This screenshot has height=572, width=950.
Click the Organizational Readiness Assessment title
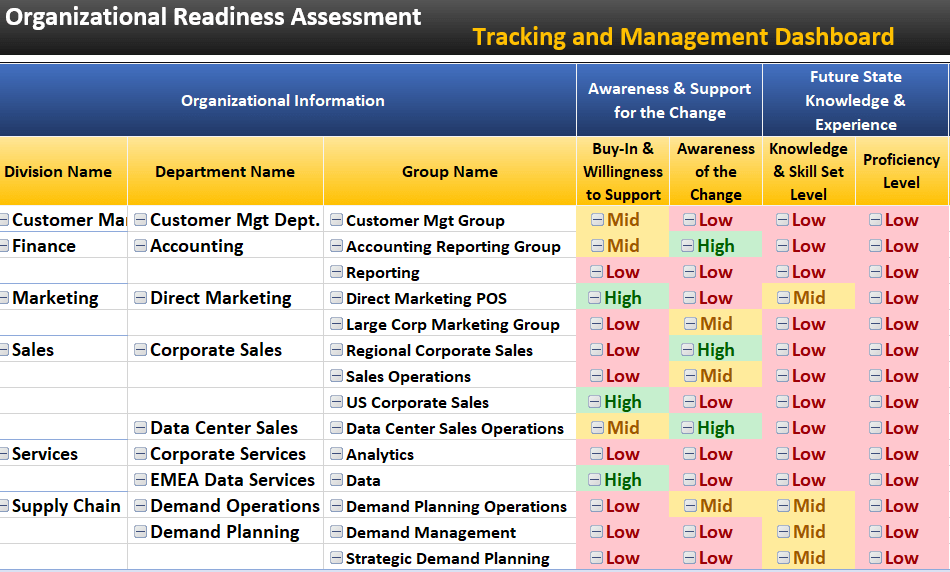point(213,16)
